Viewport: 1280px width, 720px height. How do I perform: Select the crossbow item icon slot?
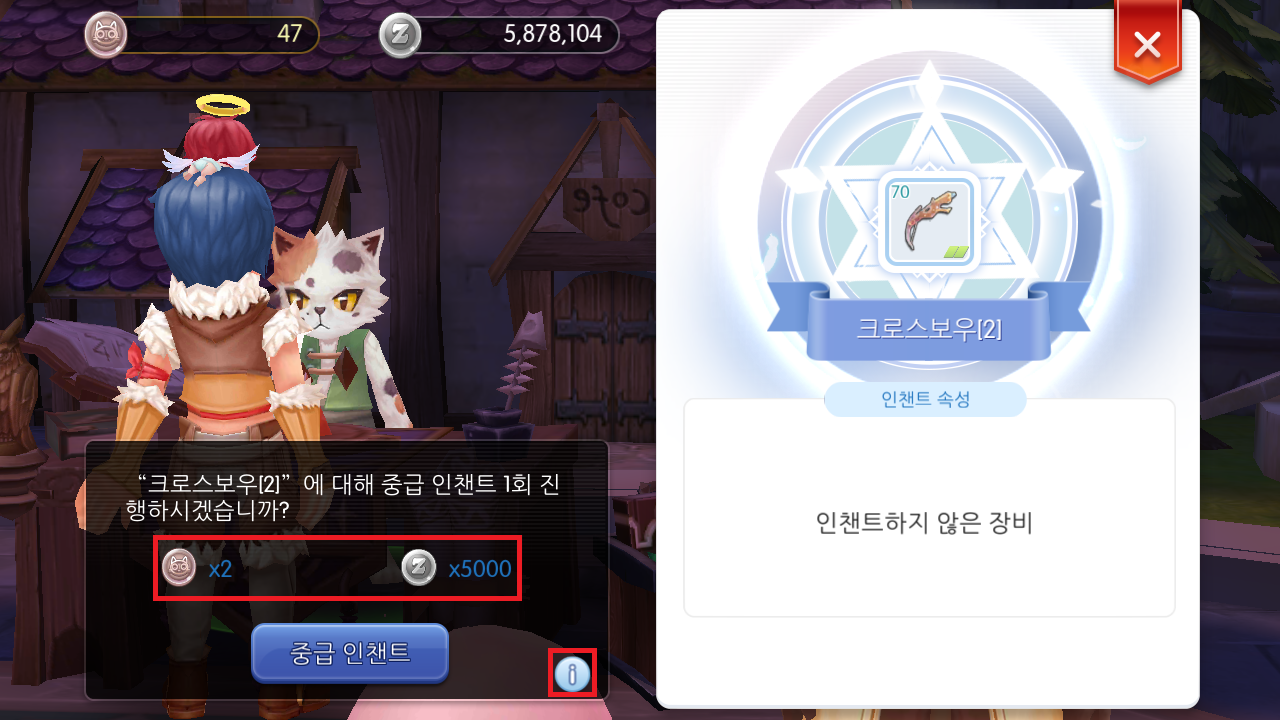(x=927, y=222)
